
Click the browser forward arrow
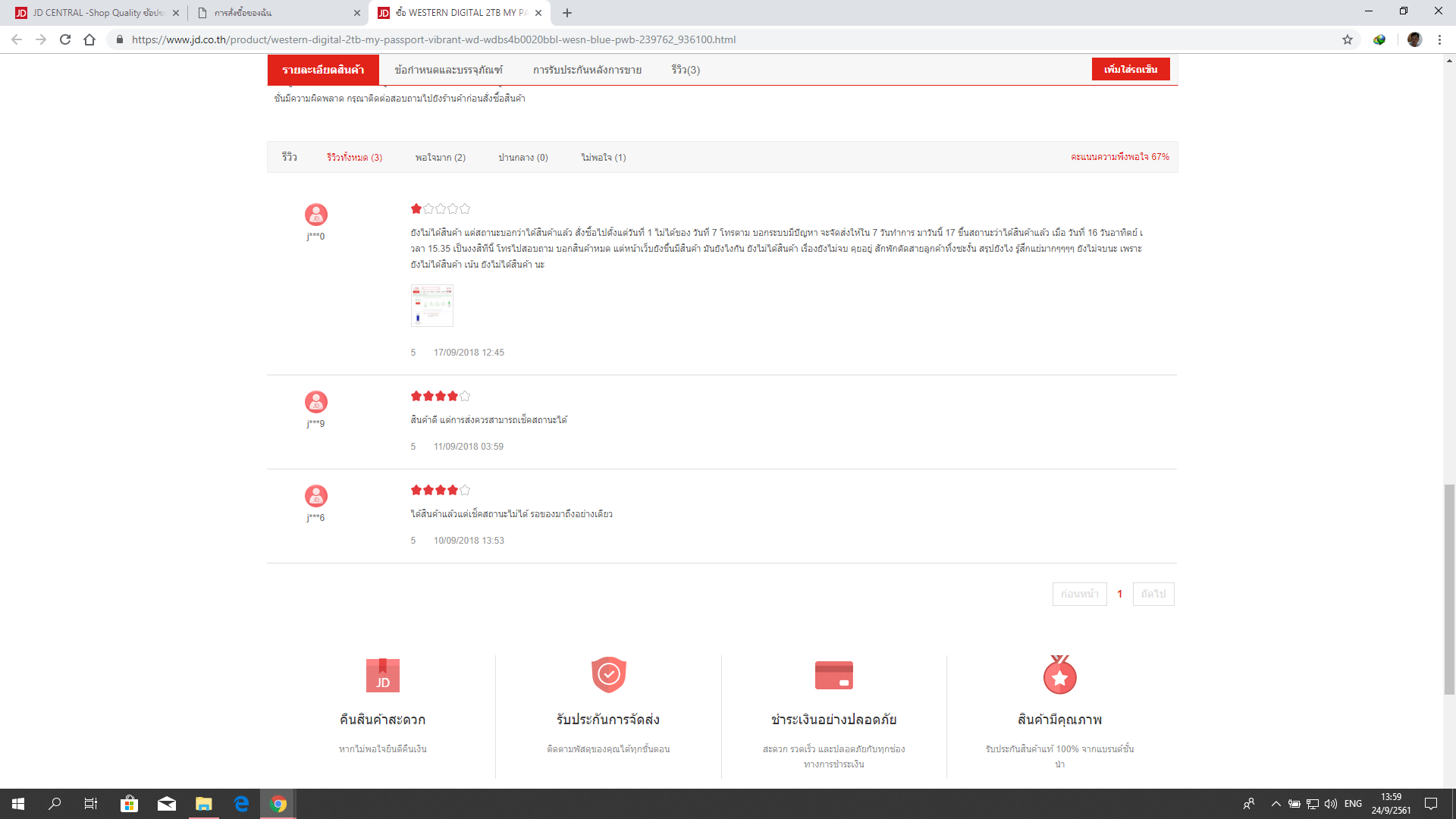[41, 39]
